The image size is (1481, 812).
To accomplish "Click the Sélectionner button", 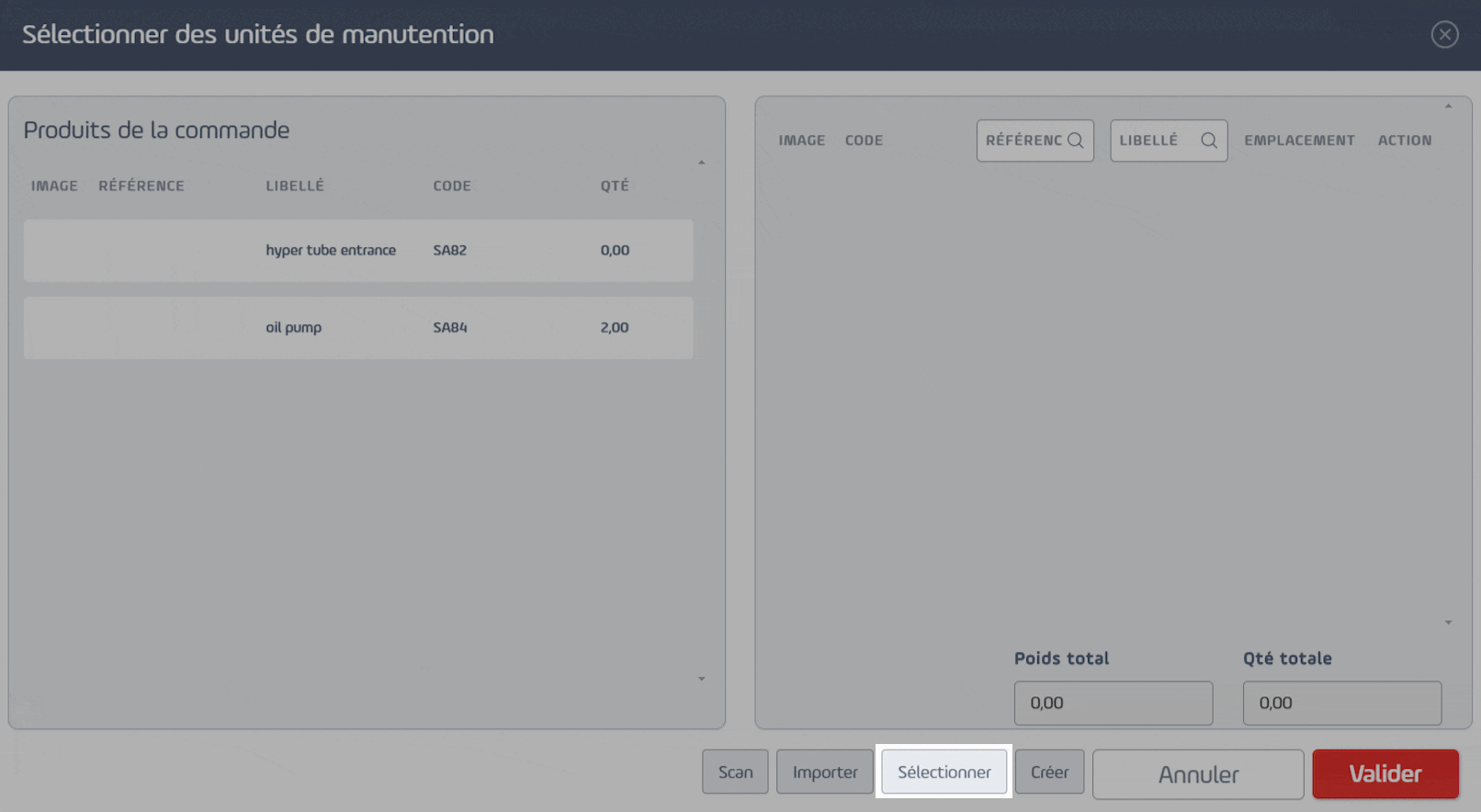I will click(x=944, y=772).
